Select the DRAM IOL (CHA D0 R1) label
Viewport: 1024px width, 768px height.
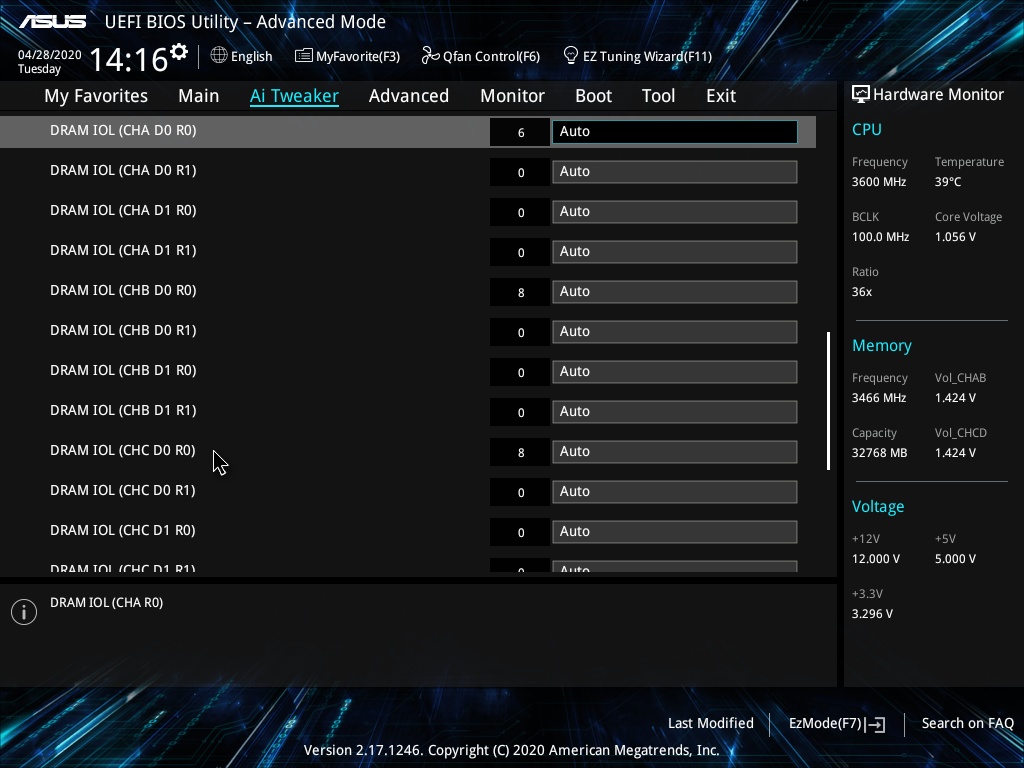tap(123, 170)
